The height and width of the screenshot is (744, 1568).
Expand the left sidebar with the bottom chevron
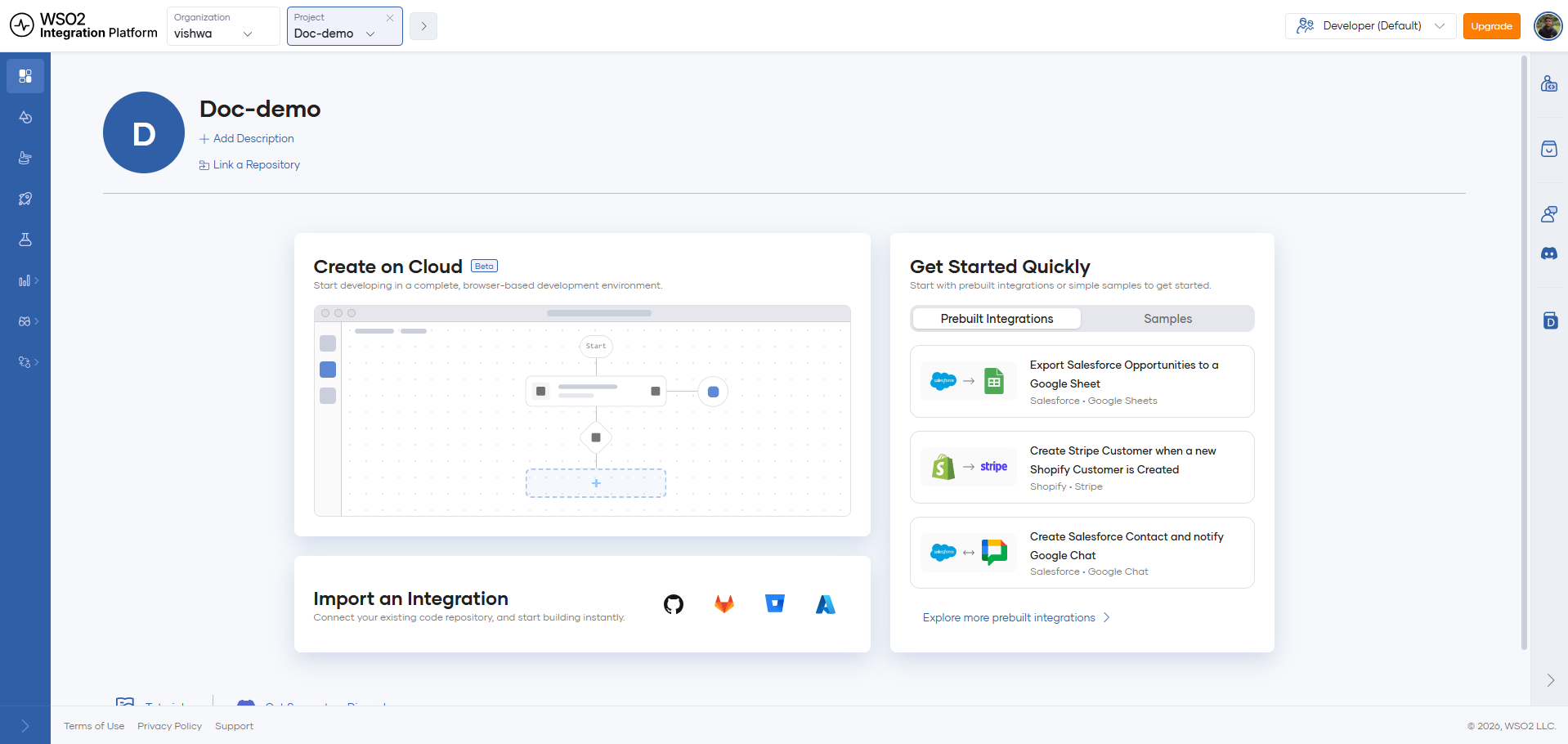click(25, 726)
